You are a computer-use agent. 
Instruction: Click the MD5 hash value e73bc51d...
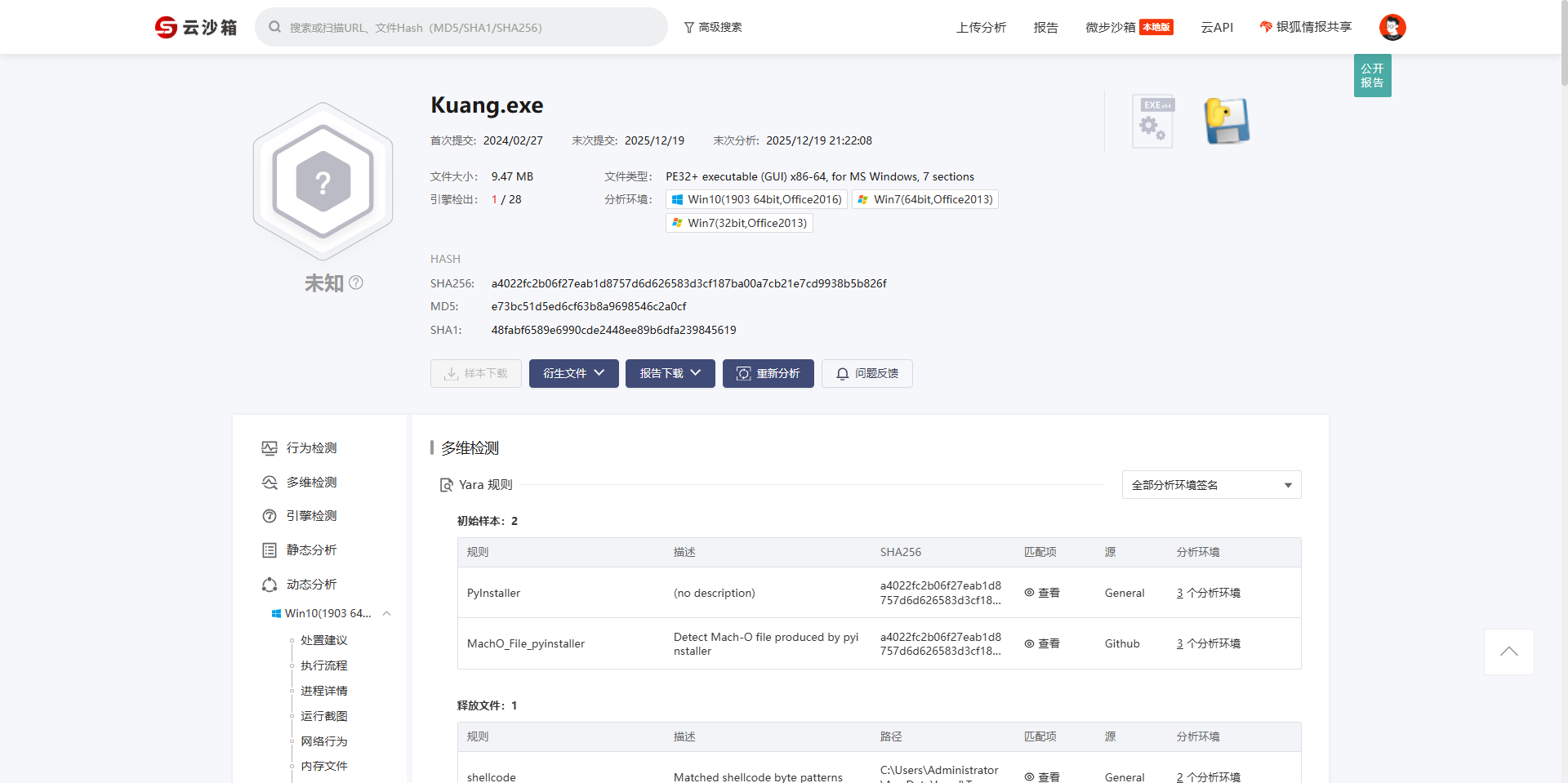589,306
